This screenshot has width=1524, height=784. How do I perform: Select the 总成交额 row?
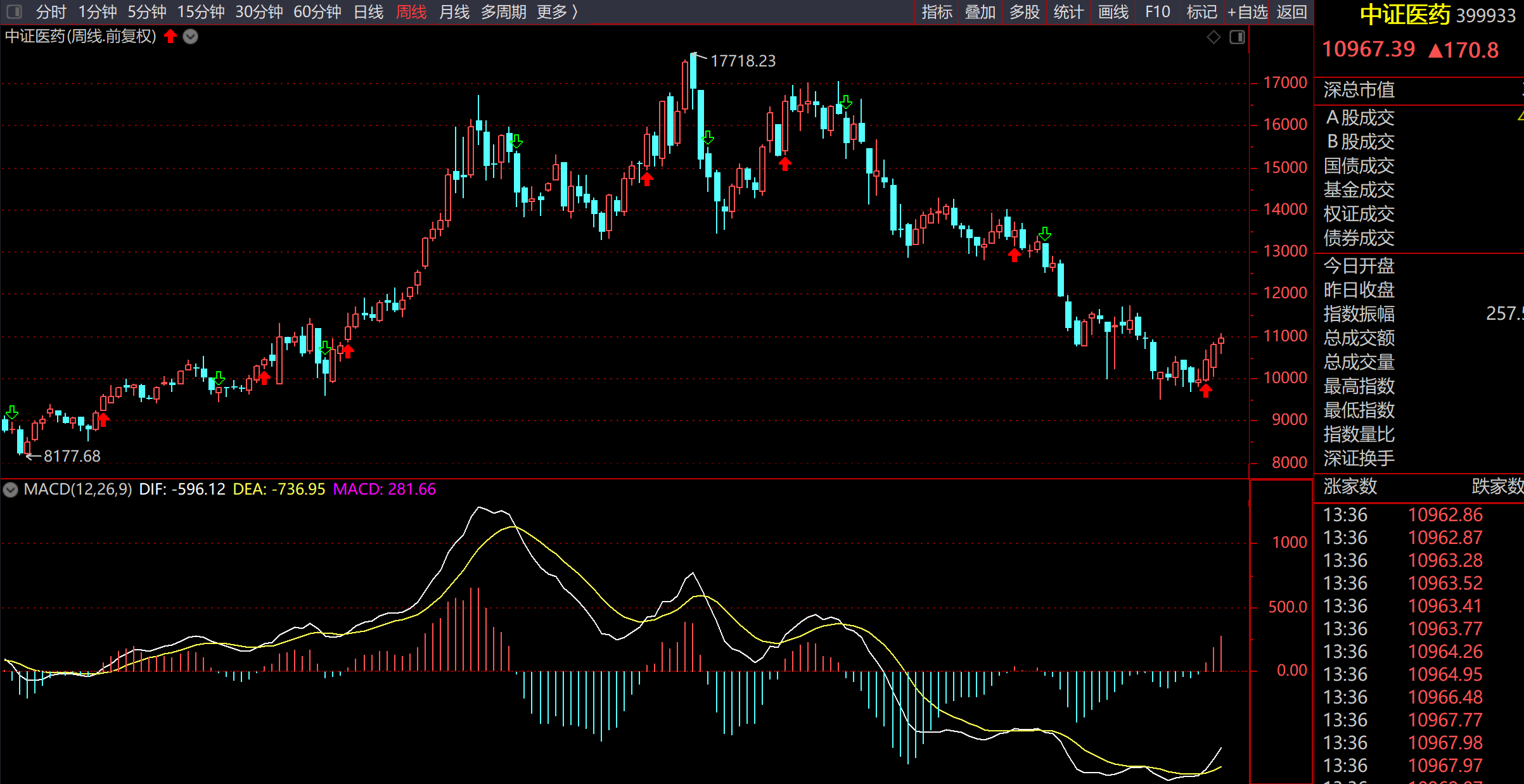(1419, 338)
